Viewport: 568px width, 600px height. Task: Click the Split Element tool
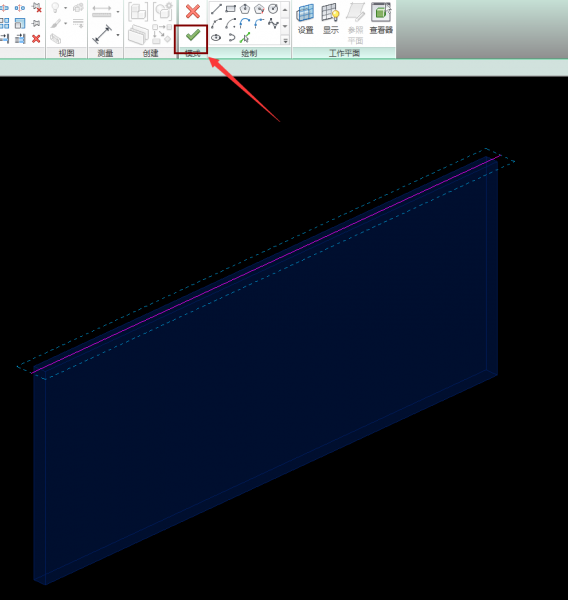(x=4, y=8)
